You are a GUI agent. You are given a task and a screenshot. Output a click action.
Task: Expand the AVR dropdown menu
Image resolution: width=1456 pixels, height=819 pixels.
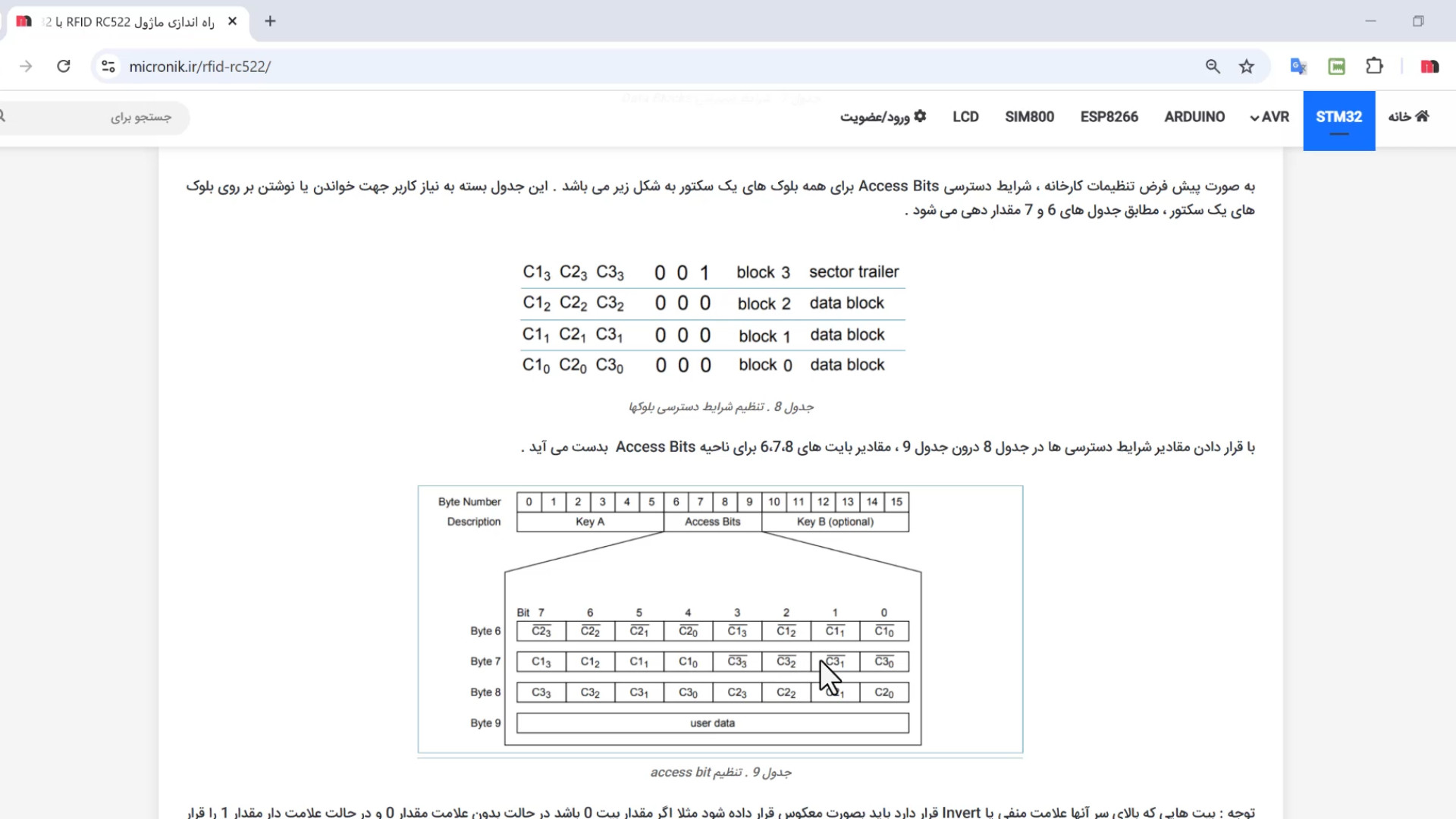pos(1269,117)
